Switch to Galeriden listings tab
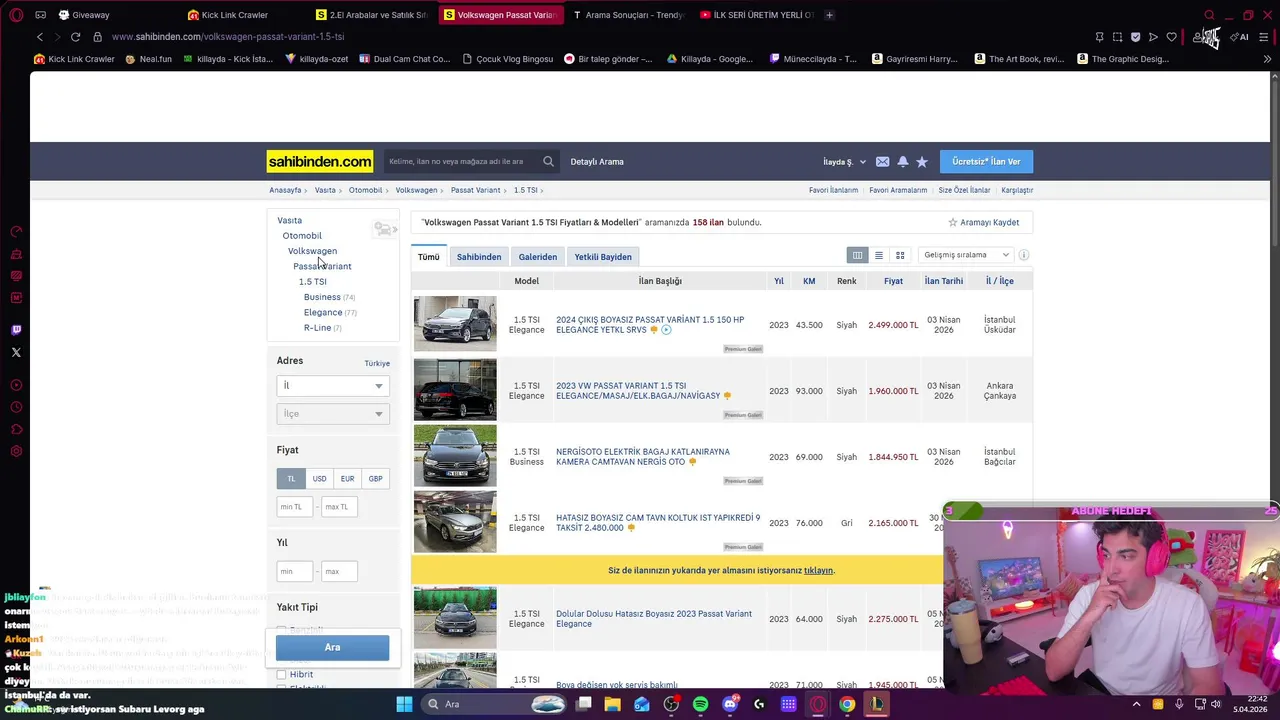The image size is (1280, 720). [x=538, y=257]
